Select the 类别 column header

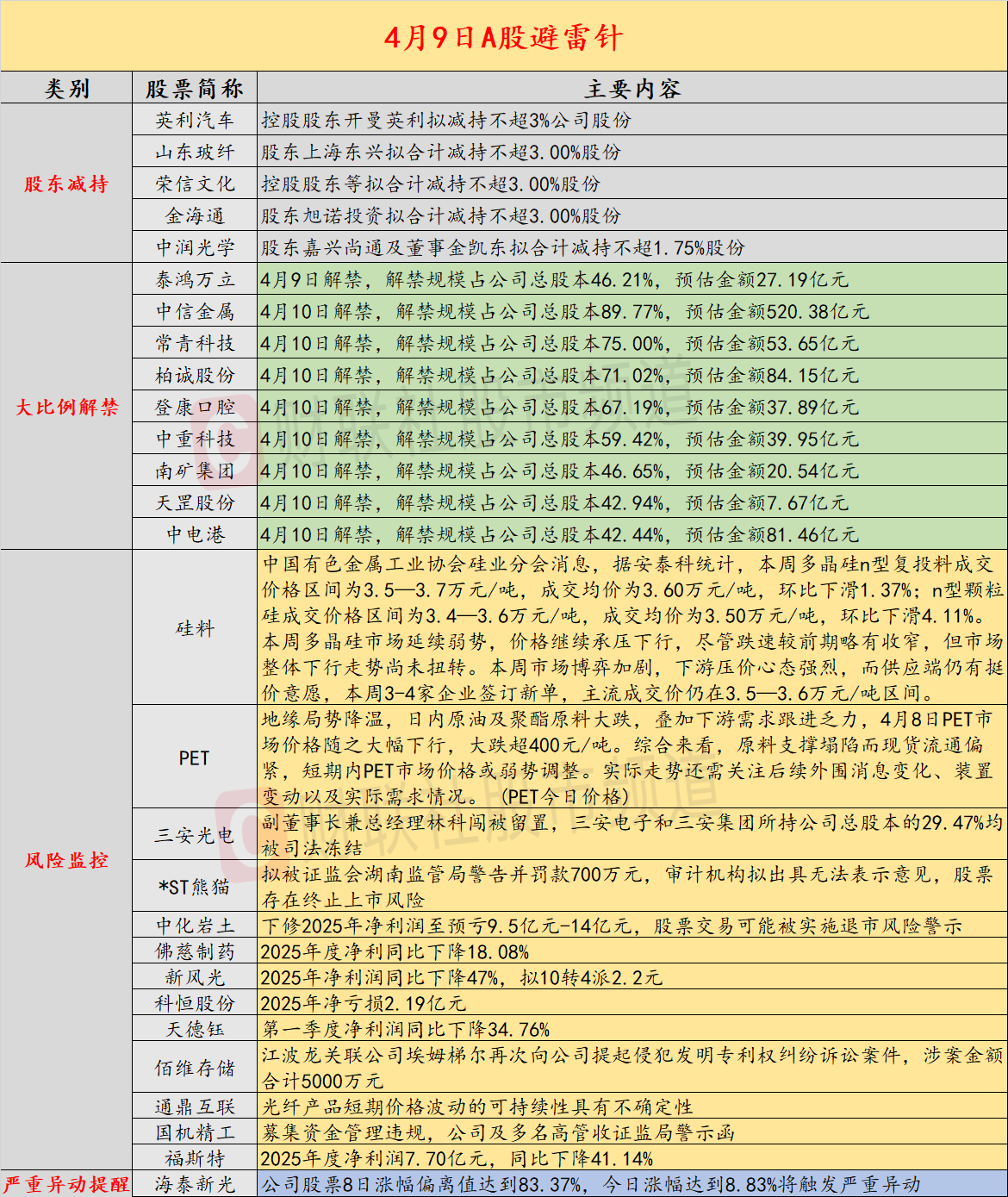point(66,89)
